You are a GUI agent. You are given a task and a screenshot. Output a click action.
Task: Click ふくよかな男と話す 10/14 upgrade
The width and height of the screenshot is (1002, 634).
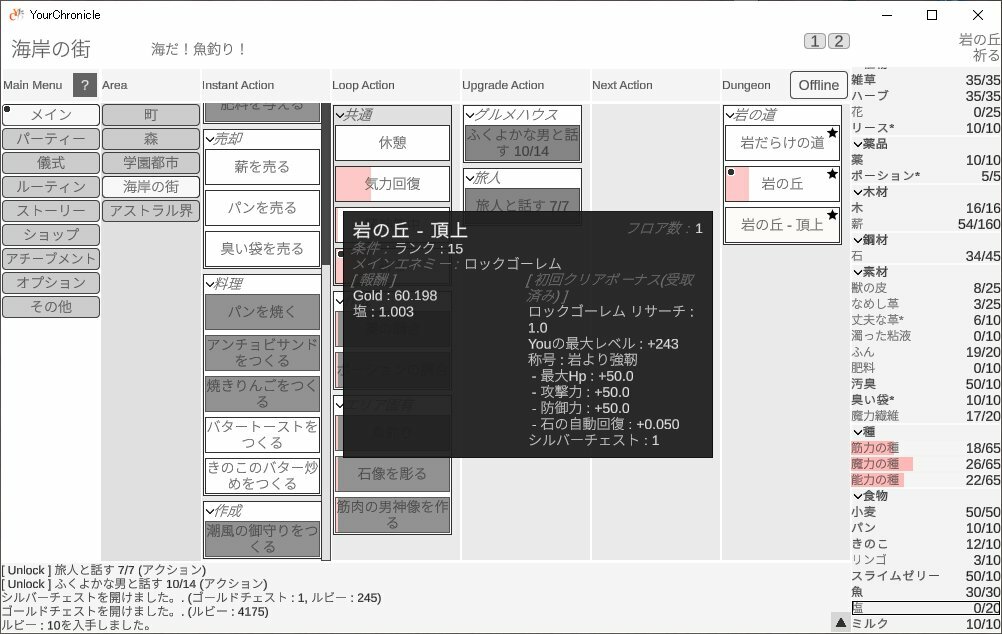pyautogui.click(x=523, y=143)
